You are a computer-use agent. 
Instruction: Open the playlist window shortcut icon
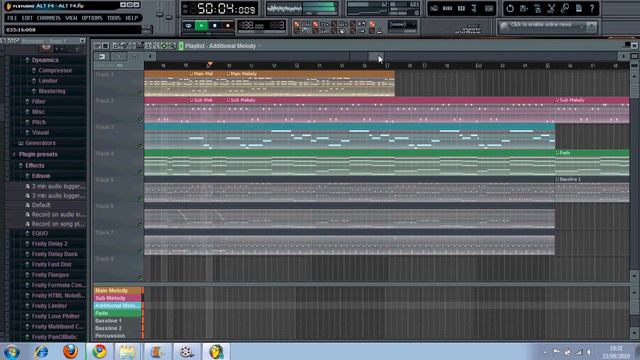click(434, 8)
